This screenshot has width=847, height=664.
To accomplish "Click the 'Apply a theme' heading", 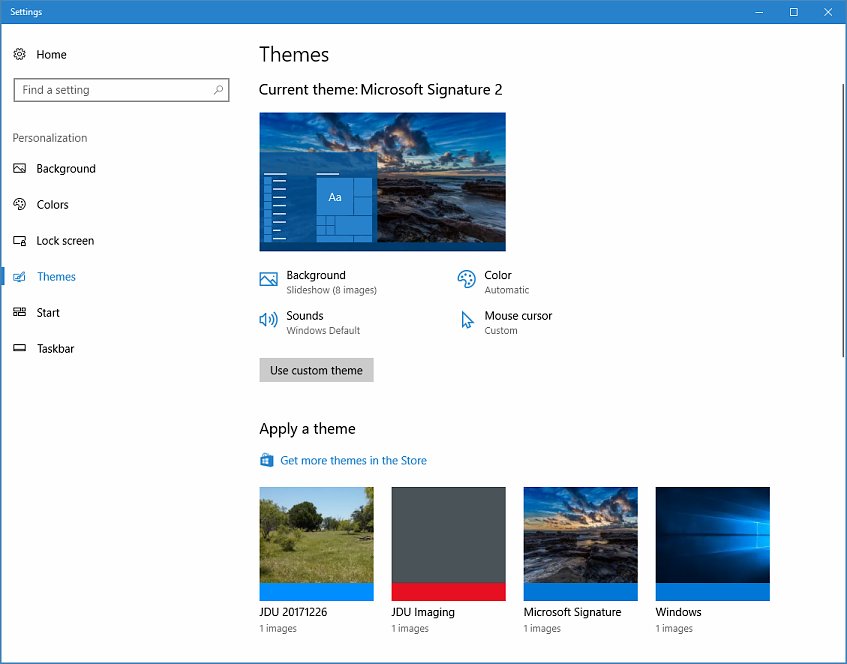I will click(x=307, y=428).
